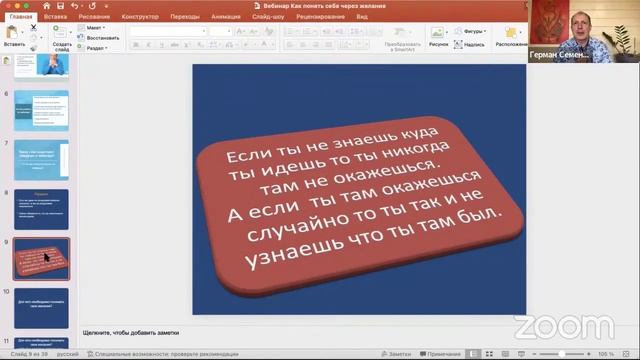Align text left
Screen dimensions: 640x360
[290, 44]
